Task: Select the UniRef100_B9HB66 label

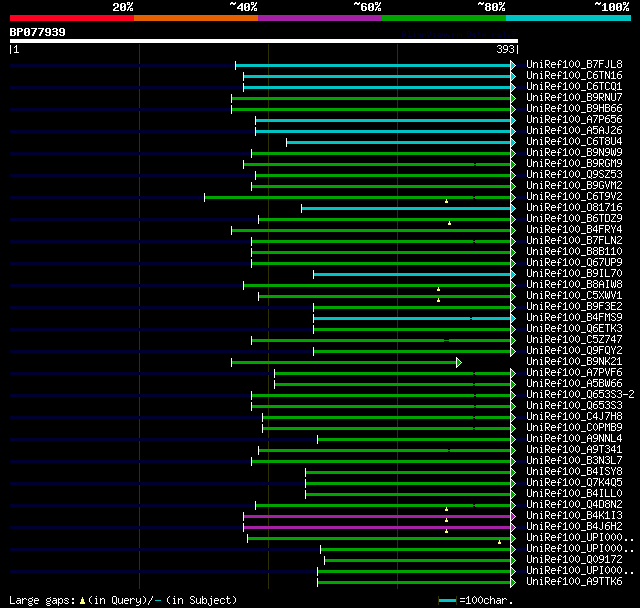Action: [x=574, y=109]
